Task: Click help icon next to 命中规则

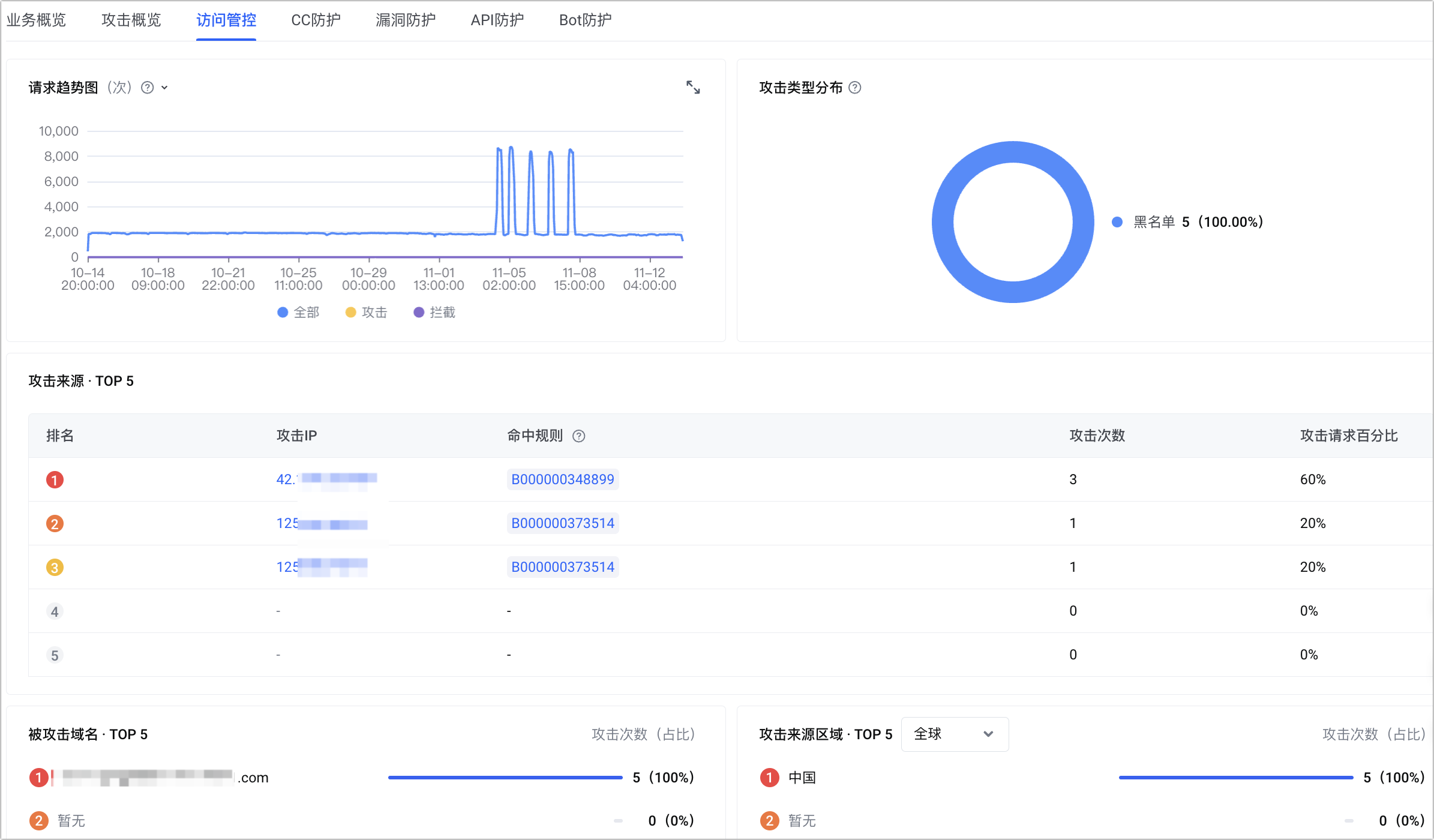Action: (x=578, y=436)
